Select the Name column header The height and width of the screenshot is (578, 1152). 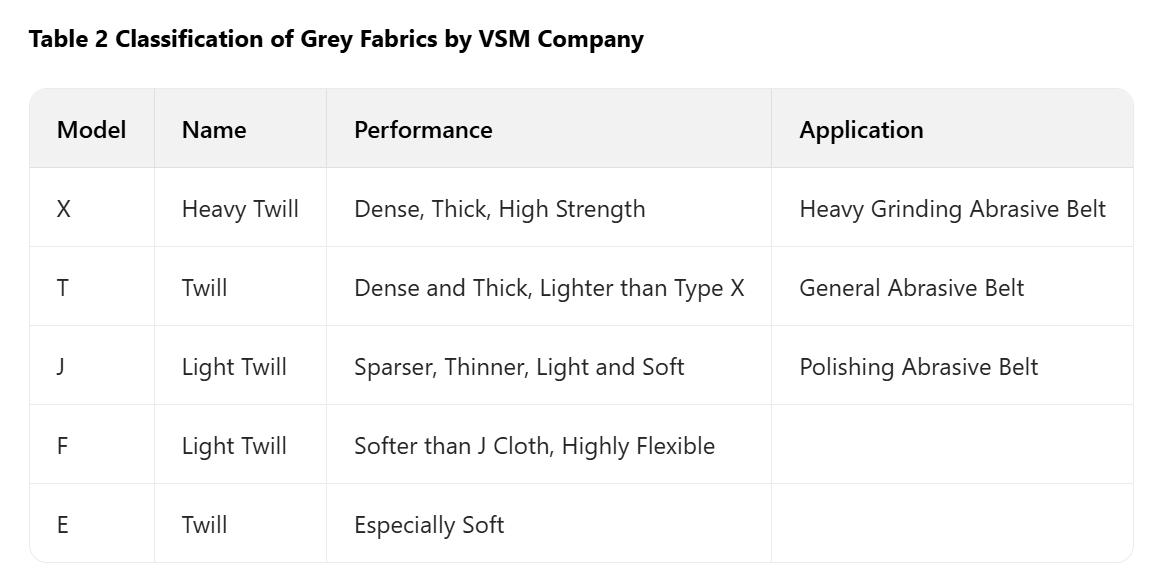tap(214, 130)
